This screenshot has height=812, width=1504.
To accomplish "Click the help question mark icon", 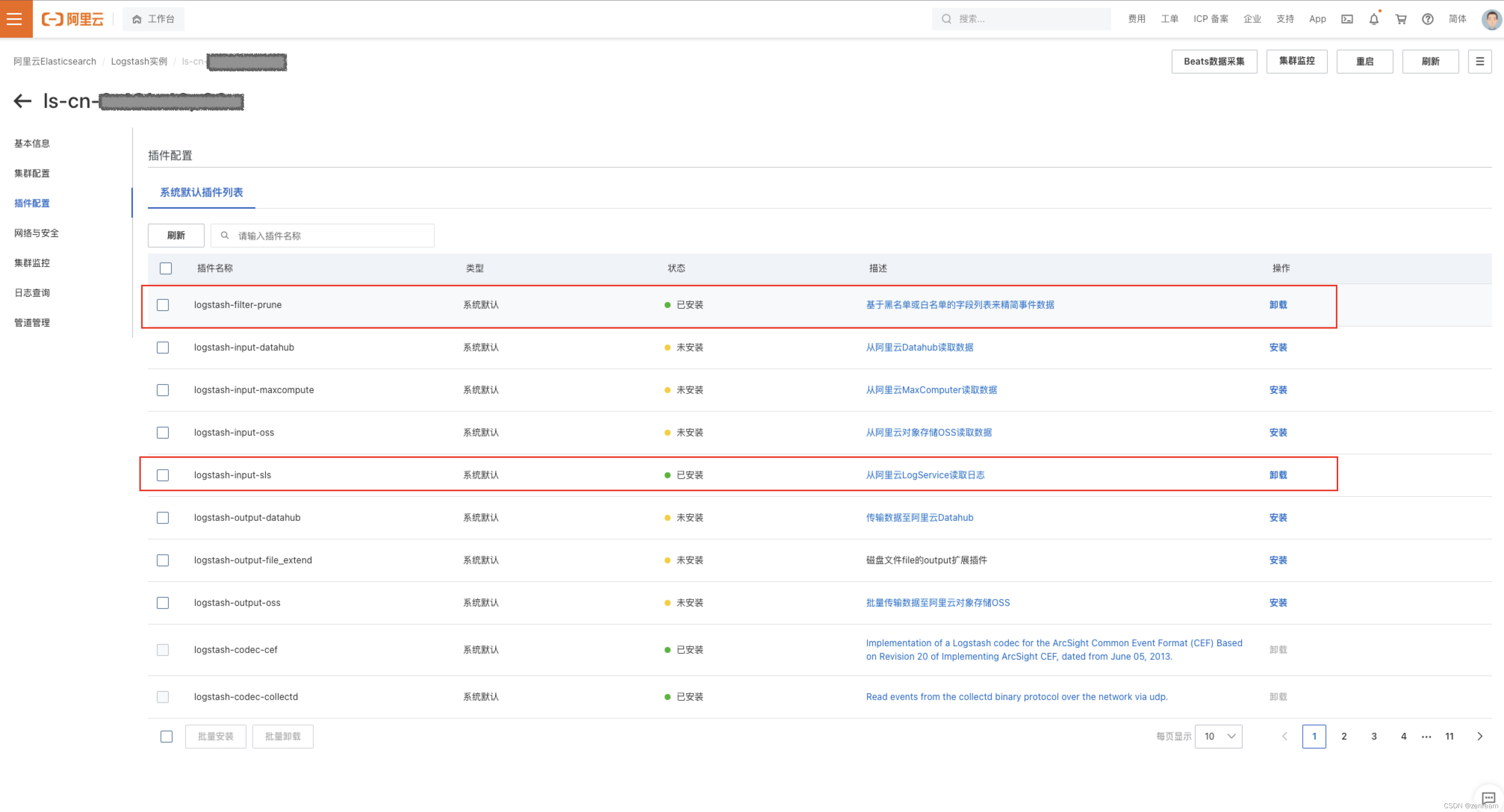I will pos(1427,19).
